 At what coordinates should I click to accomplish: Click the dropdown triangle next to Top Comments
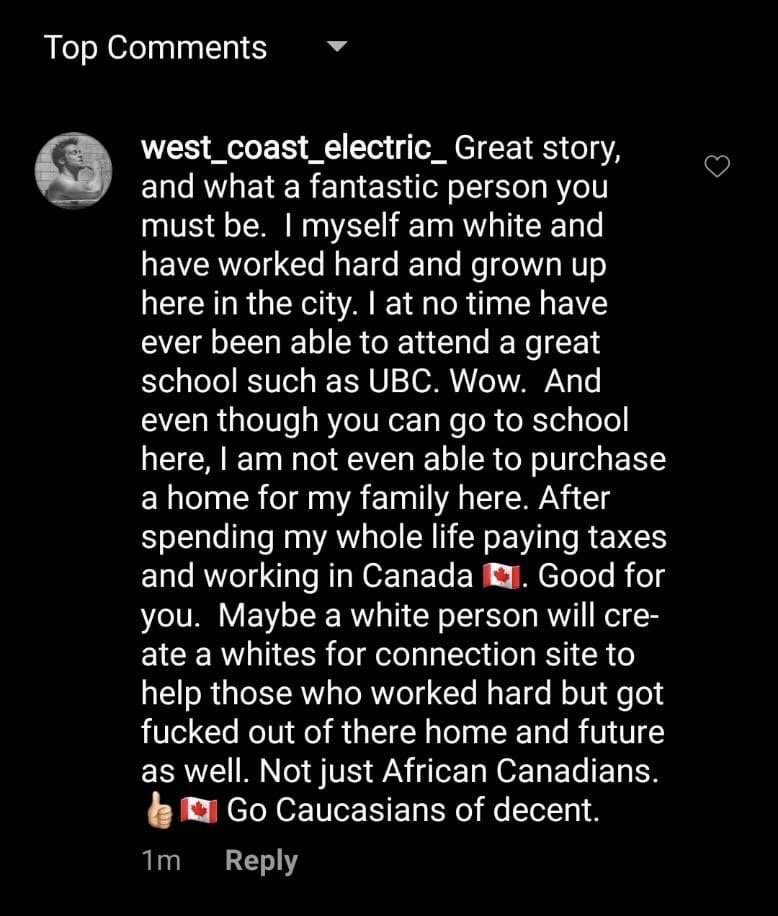(336, 48)
